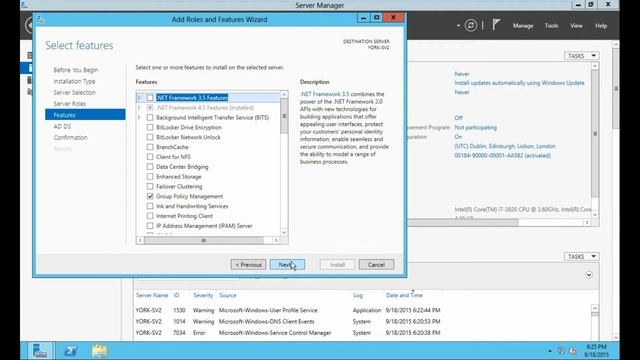This screenshot has width=640, height=360.
Task: Check Data Center Bridging
Action: [150, 167]
